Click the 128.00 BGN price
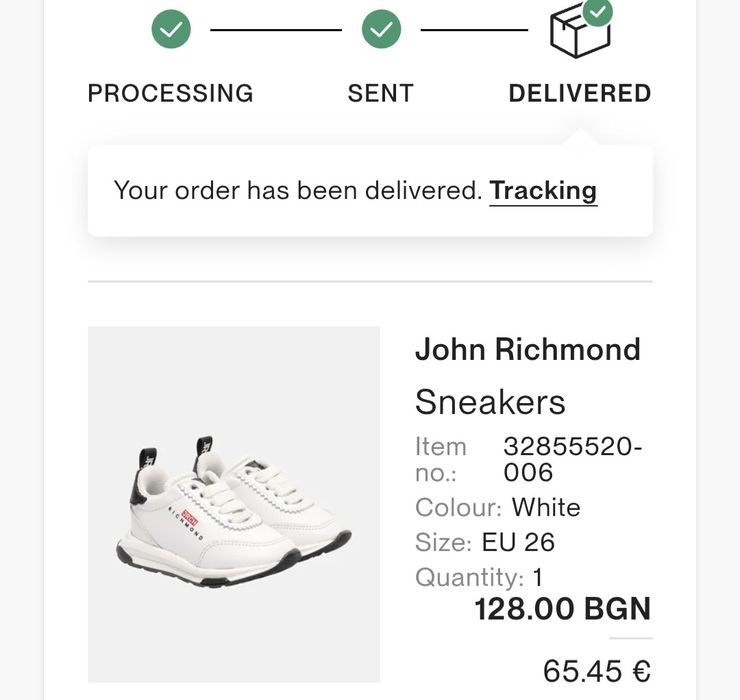The image size is (740, 700). tap(562, 609)
